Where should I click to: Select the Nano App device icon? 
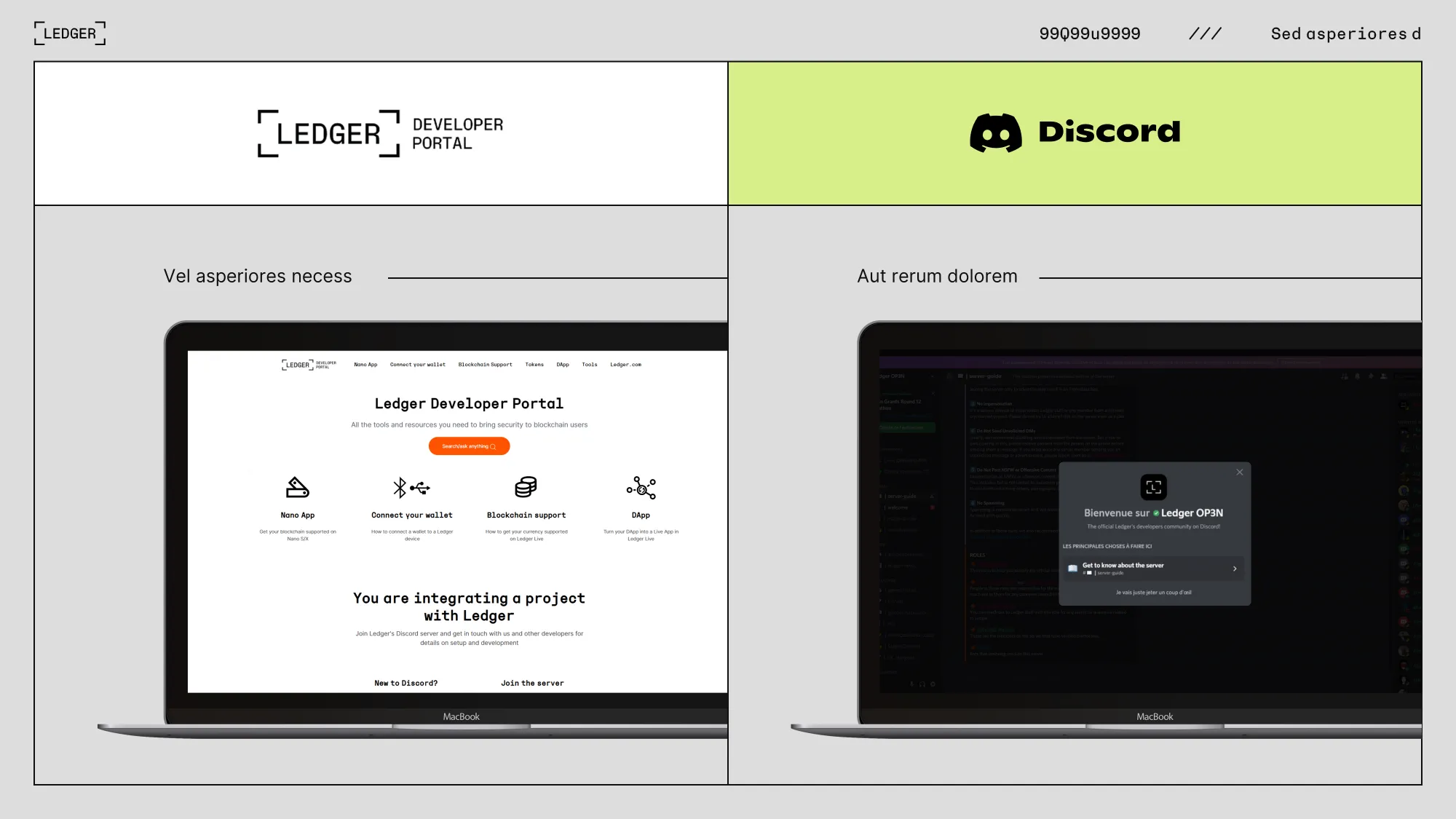coord(297,488)
